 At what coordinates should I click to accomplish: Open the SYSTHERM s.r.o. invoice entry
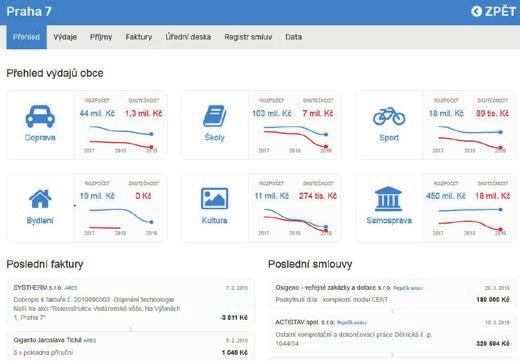click(x=131, y=303)
